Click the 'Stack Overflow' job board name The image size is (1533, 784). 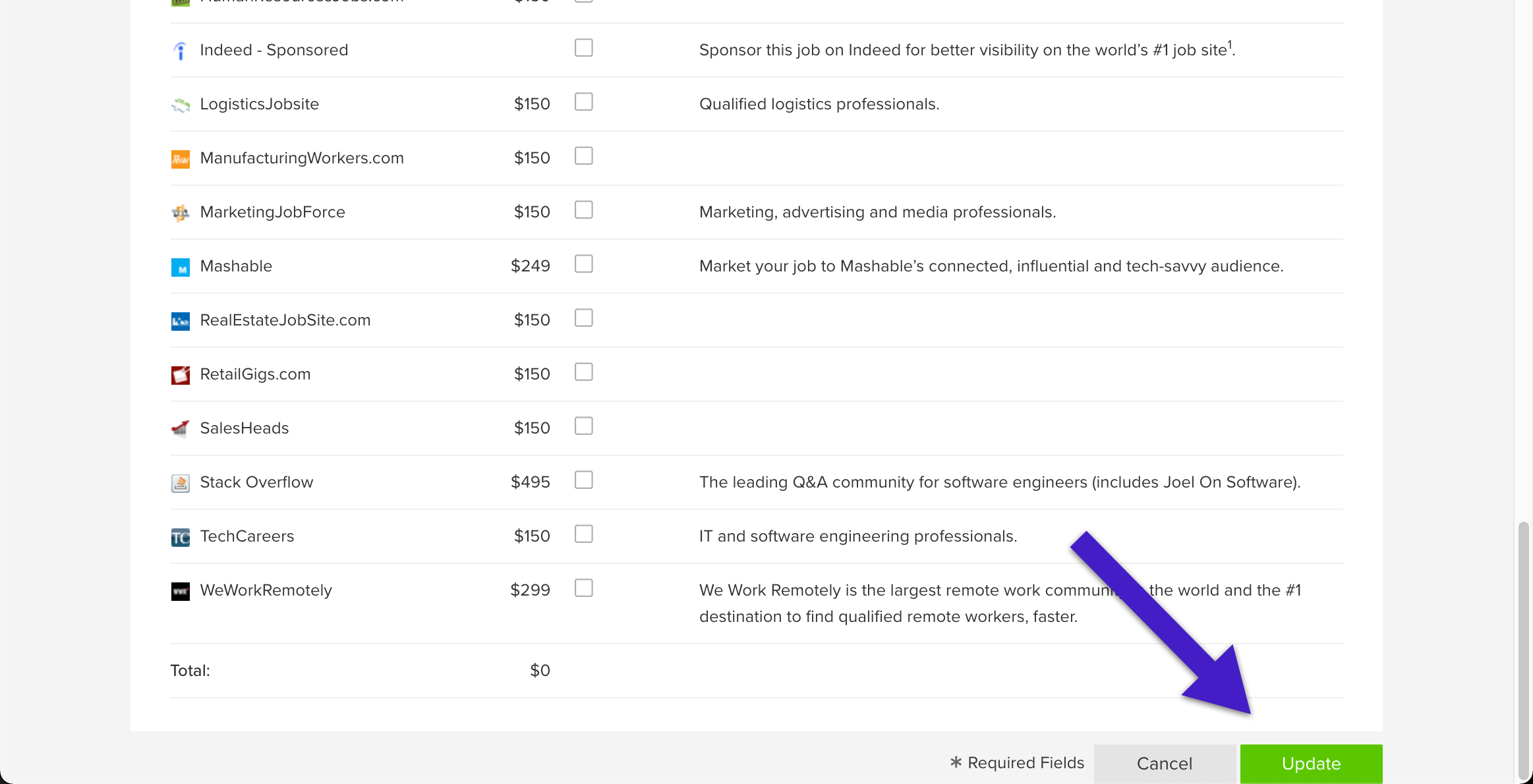point(256,482)
